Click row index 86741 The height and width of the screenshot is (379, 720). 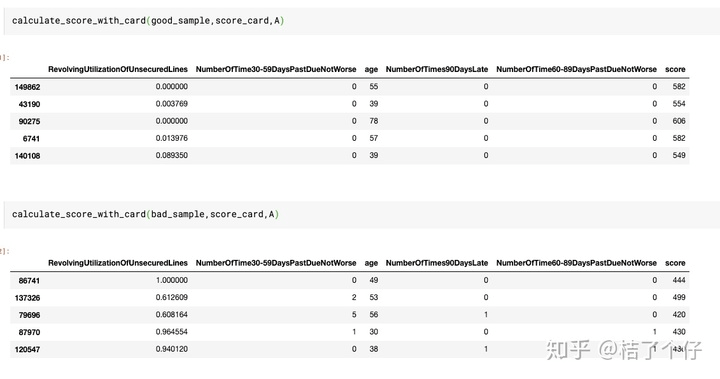tap(29, 281)
